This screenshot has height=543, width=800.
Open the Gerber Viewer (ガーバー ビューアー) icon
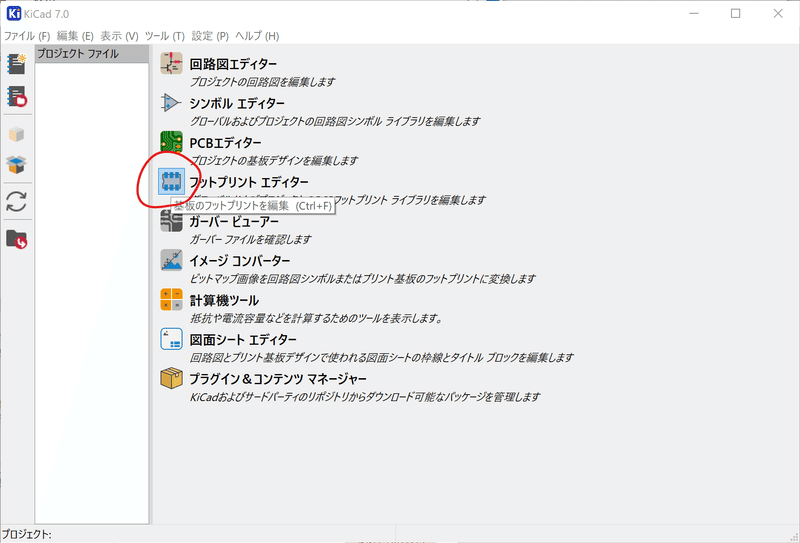[x=171, y=221]
